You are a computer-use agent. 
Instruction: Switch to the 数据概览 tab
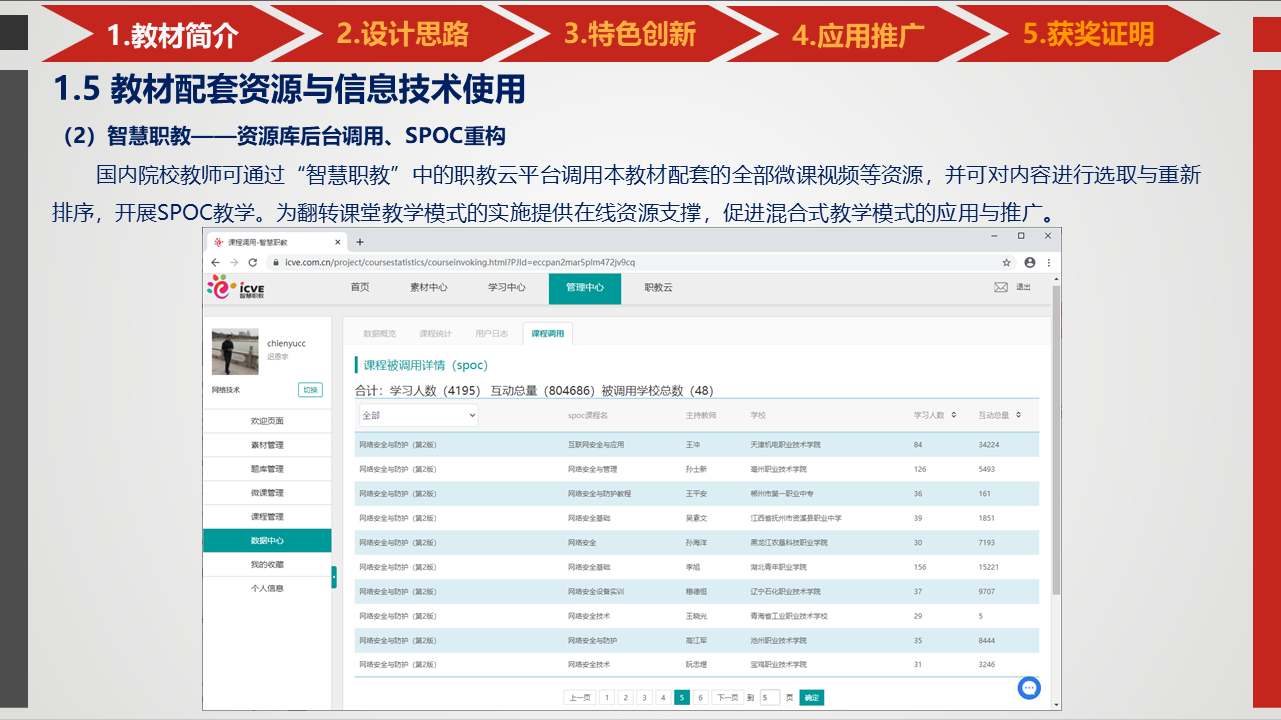point(380,333)
